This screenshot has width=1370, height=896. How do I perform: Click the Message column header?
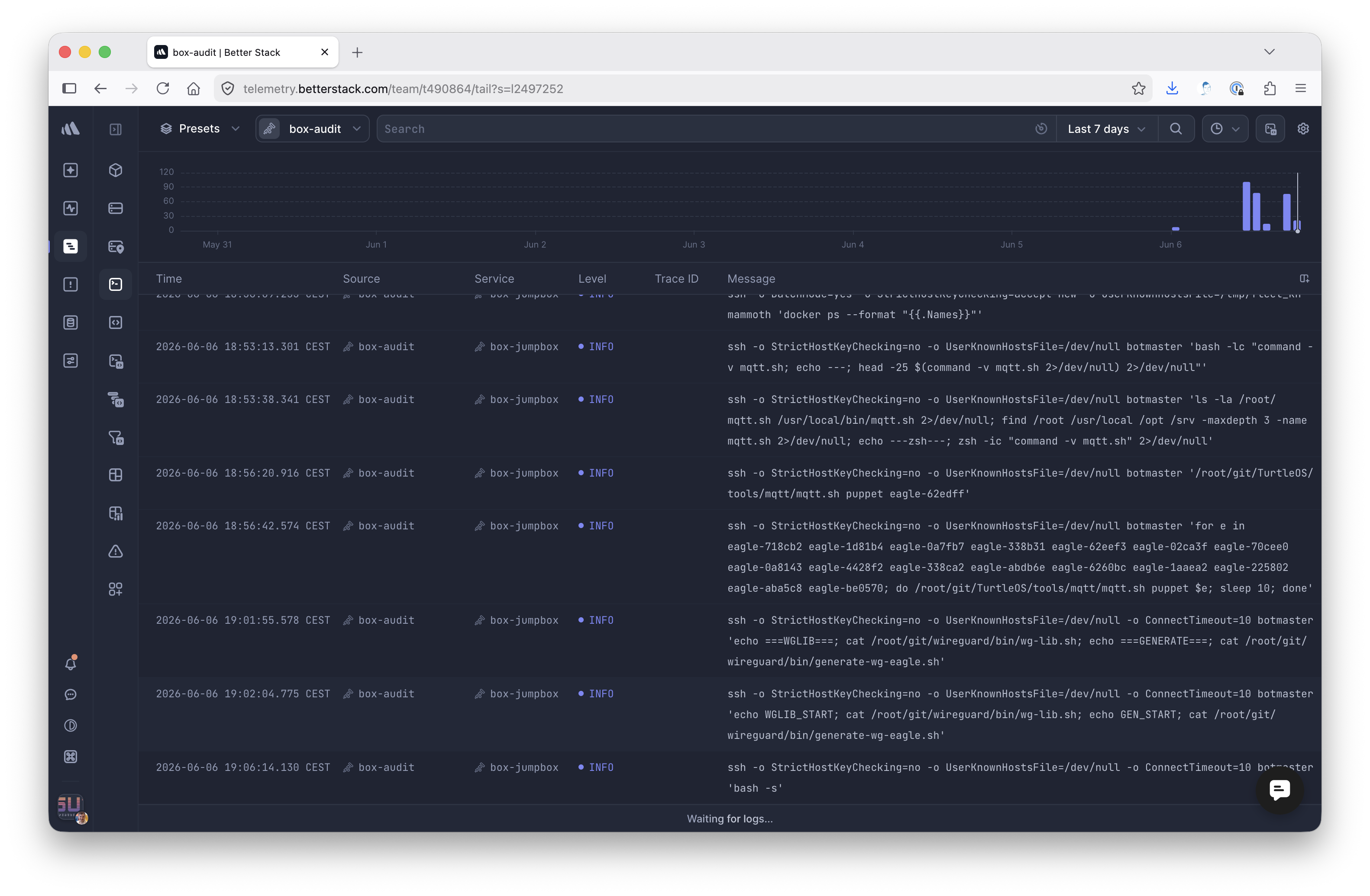point(751,278)
